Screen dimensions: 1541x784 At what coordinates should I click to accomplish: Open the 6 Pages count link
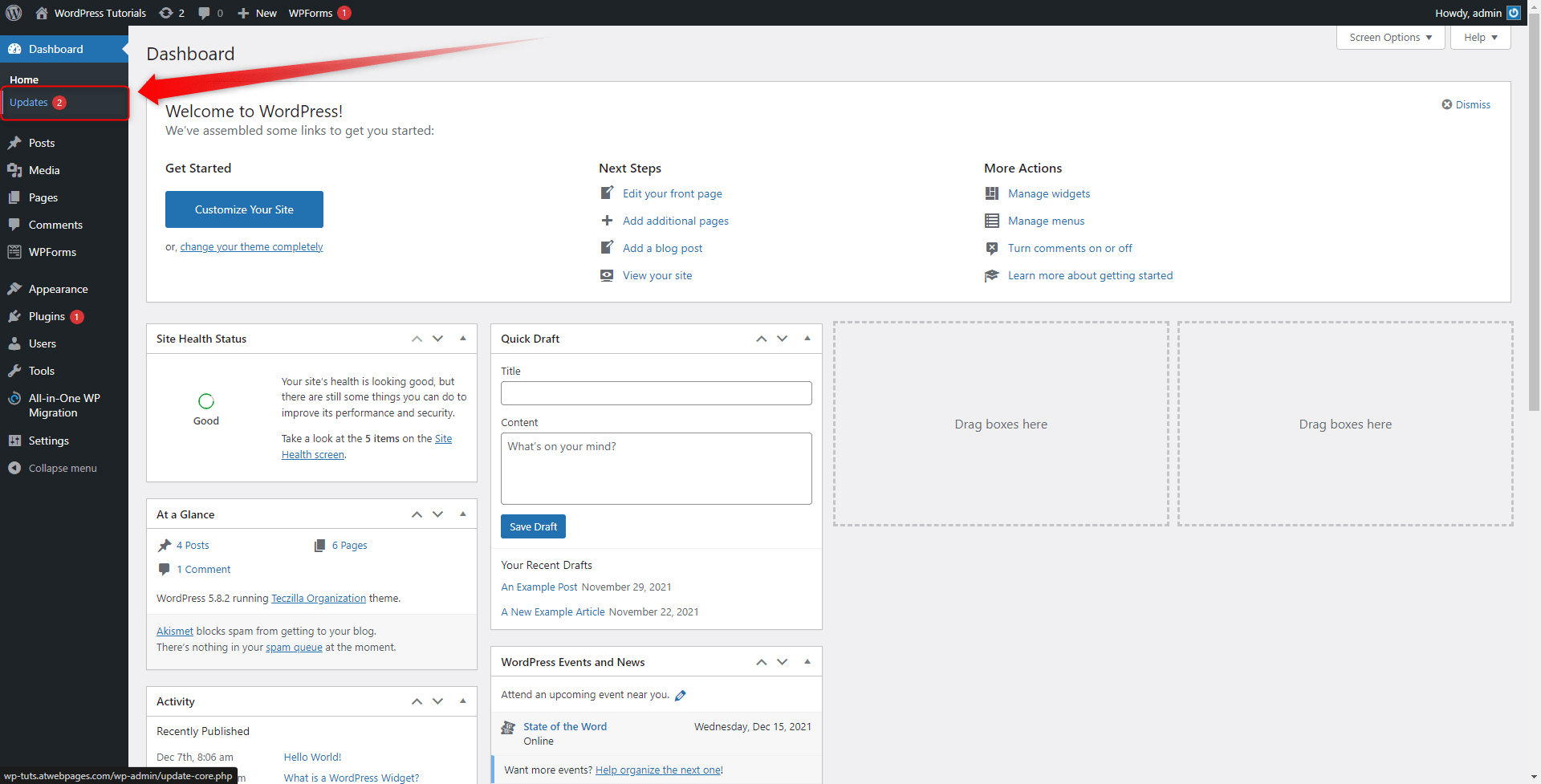350,545
